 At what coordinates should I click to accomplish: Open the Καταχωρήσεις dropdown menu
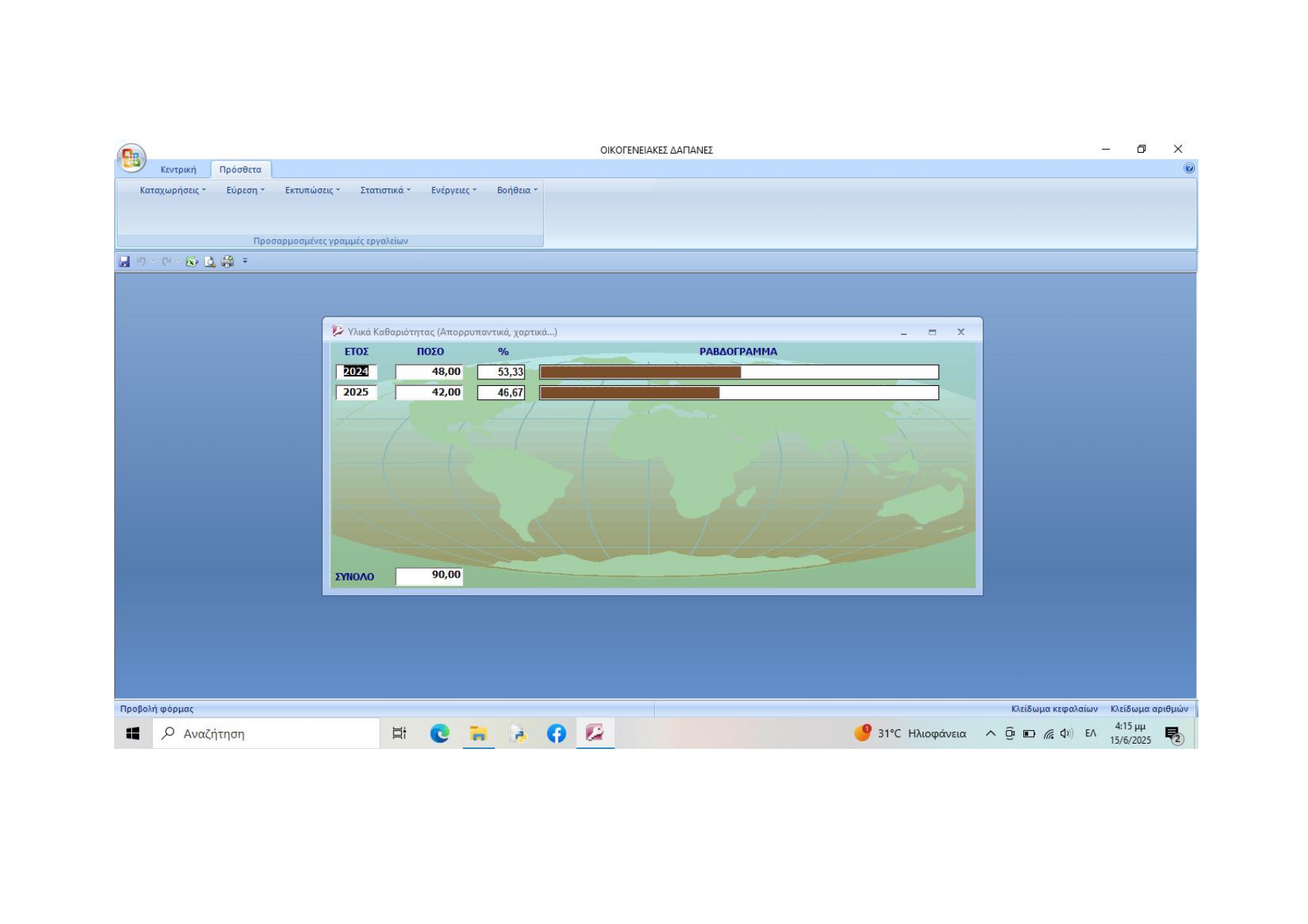click(x=172, y=191)
